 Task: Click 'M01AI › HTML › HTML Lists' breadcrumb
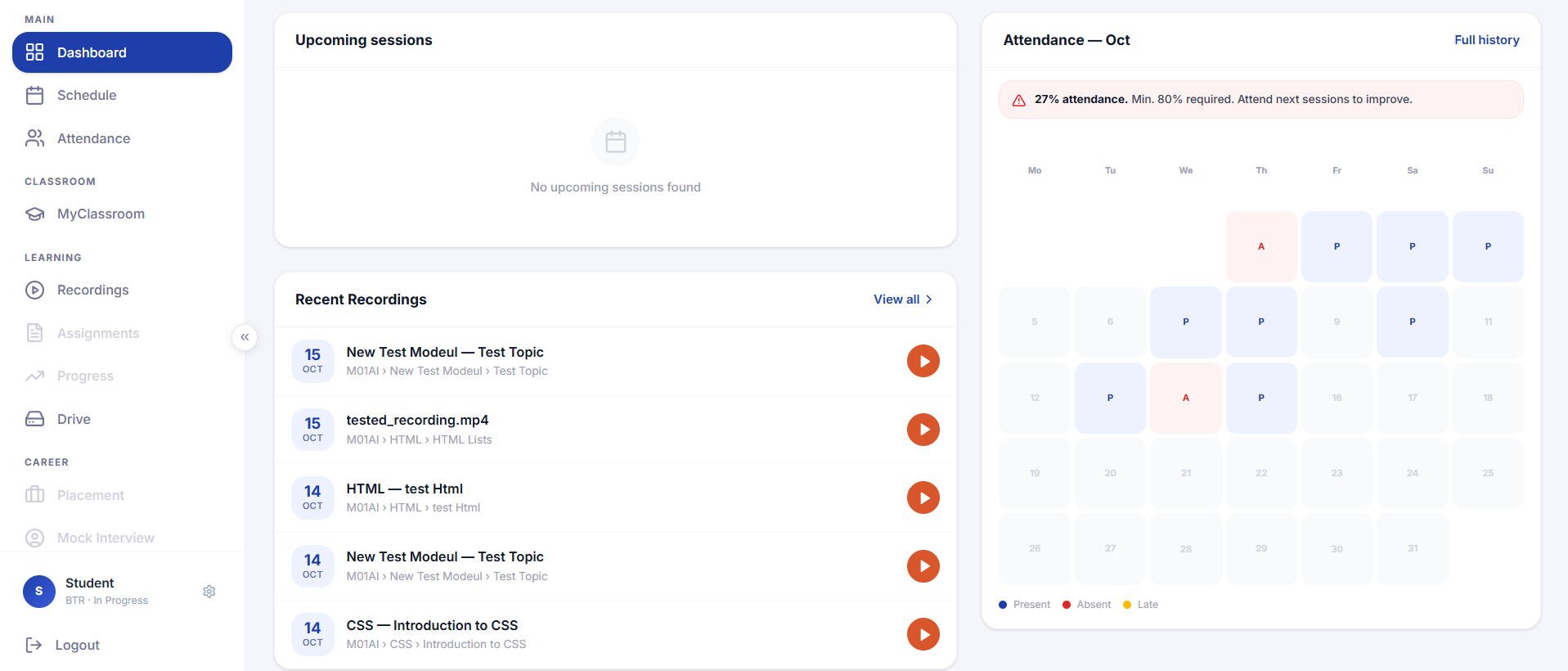(419, 439)
